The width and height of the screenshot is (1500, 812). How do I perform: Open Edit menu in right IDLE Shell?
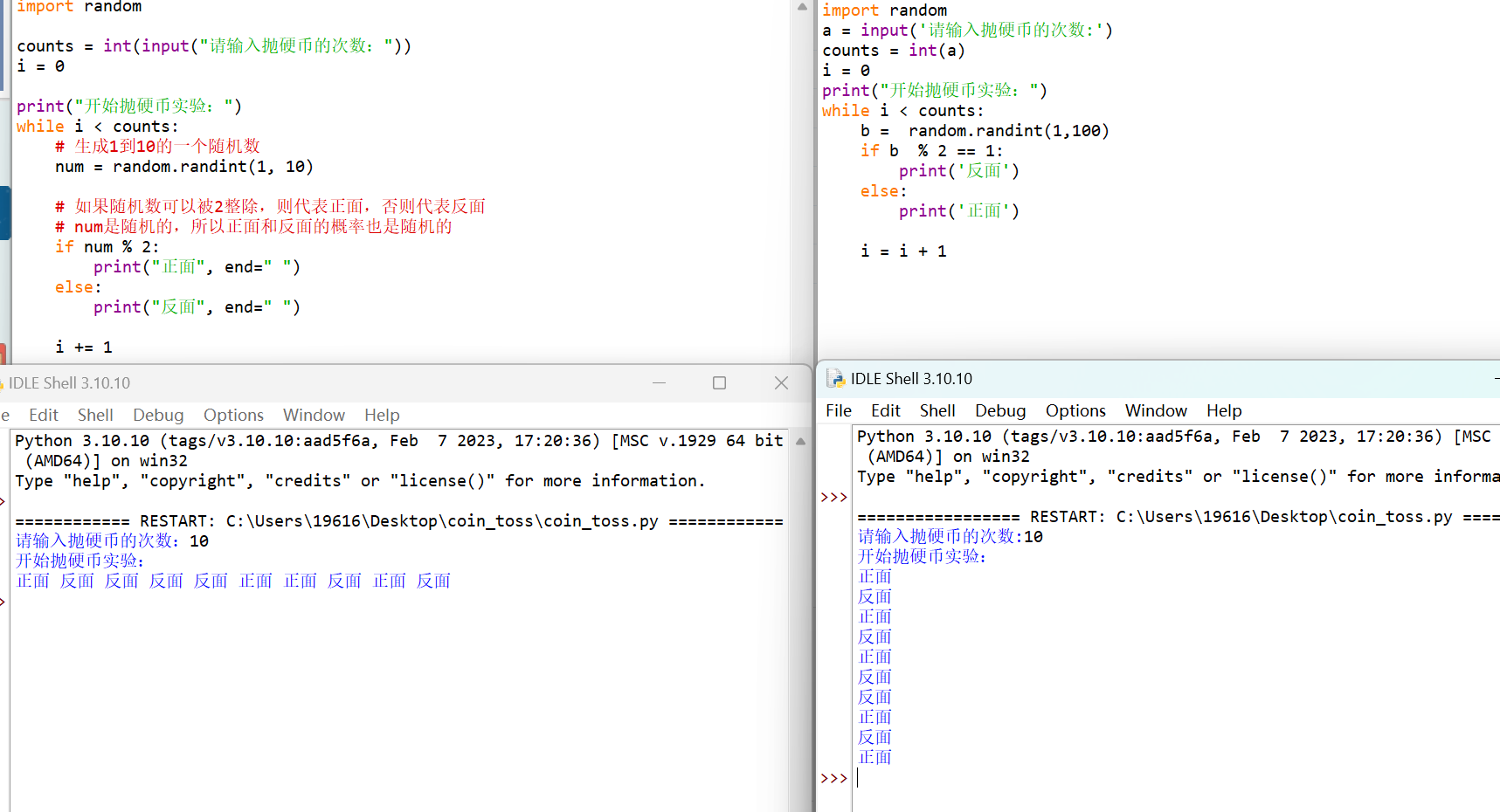click(x=886, y=410)
